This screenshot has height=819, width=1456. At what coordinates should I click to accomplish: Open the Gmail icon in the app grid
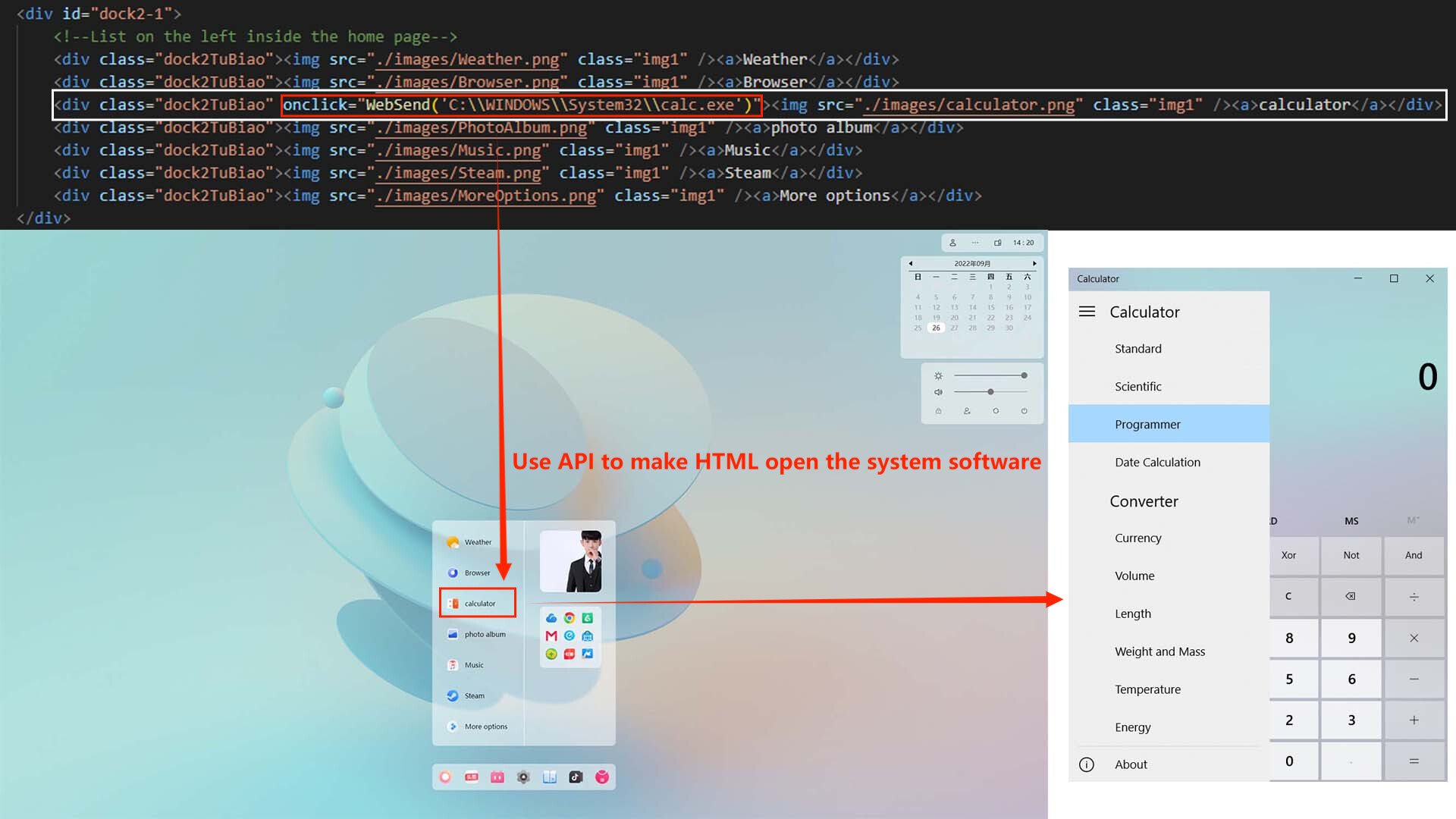(551, 635)
